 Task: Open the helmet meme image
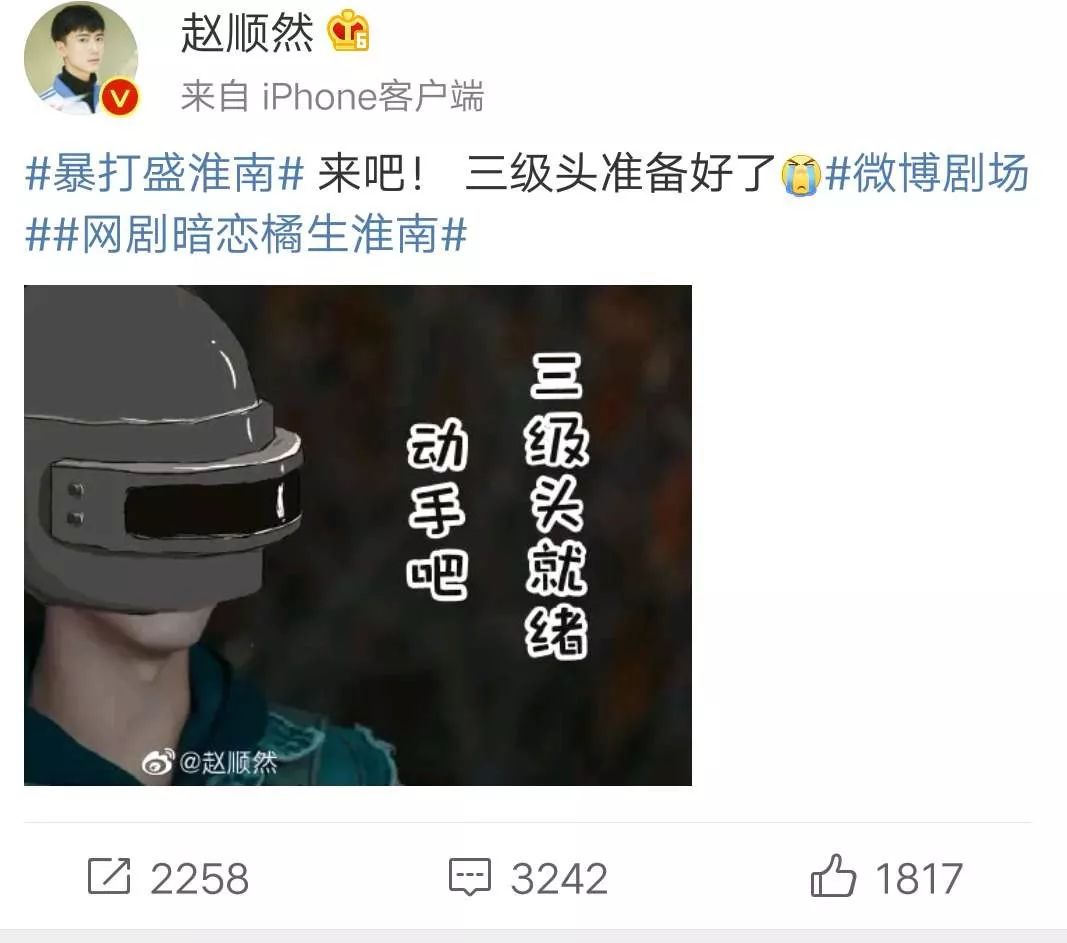click(x=358, y=535)
